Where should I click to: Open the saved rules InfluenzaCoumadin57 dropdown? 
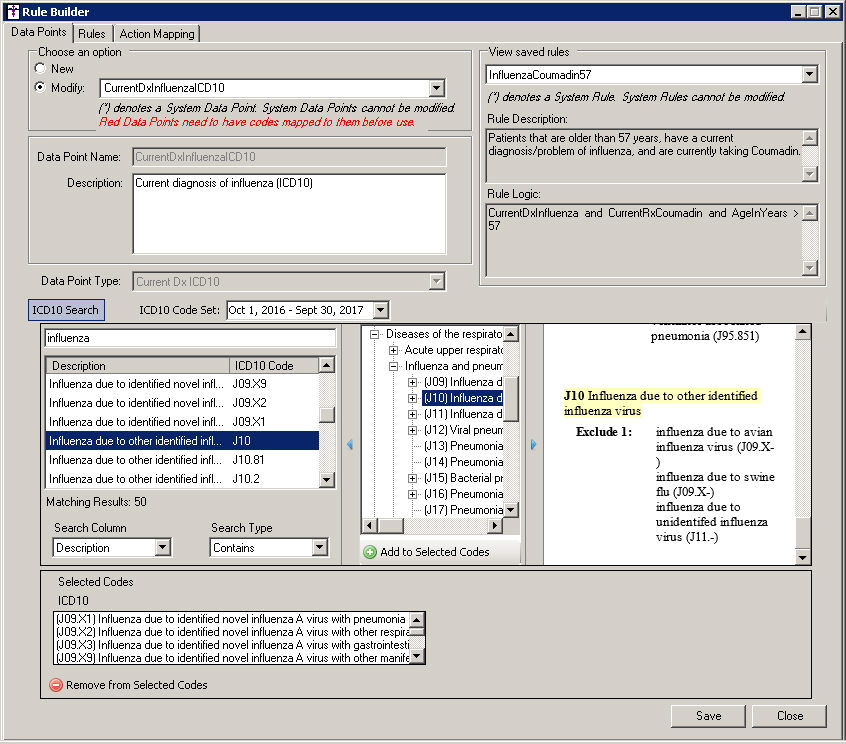pos(809,75)
